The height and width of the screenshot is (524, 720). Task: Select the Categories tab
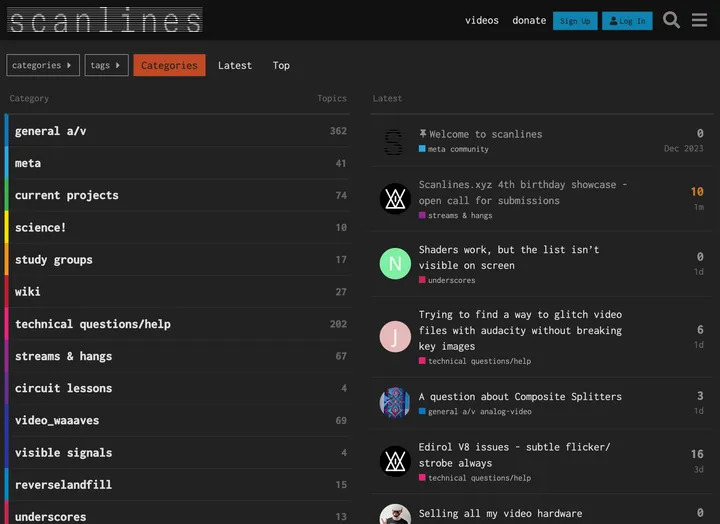169,65
